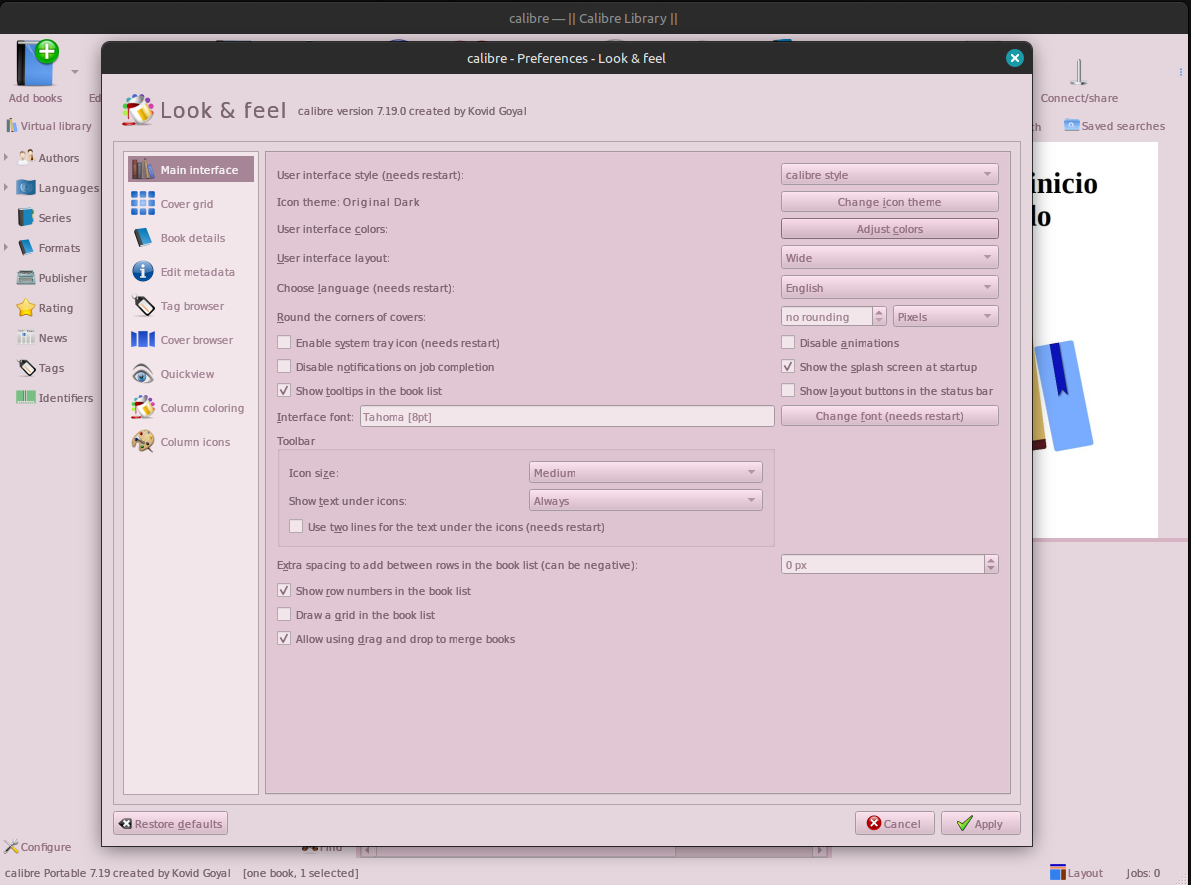Click Jobs: 0 in the status bar
Viewport: 1191px width, 885px height.
click(x=1143, y=873)
